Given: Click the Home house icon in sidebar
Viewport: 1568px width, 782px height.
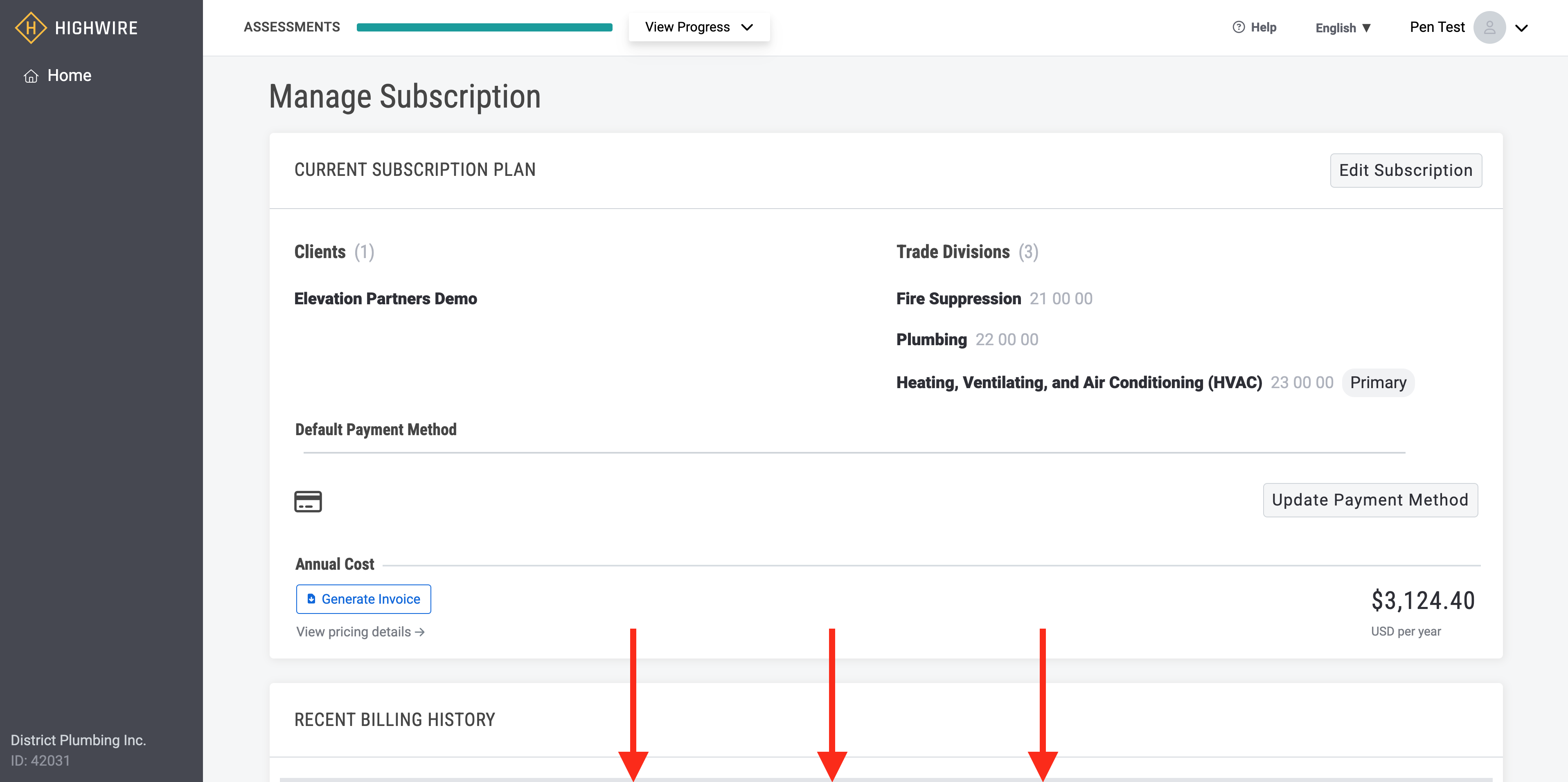Looking at the screenshot, I should (31, 76).
